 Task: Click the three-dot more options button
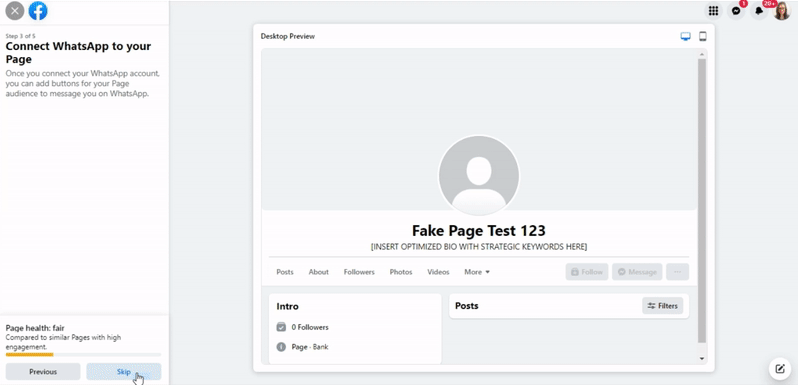click(x=677, y=272)
